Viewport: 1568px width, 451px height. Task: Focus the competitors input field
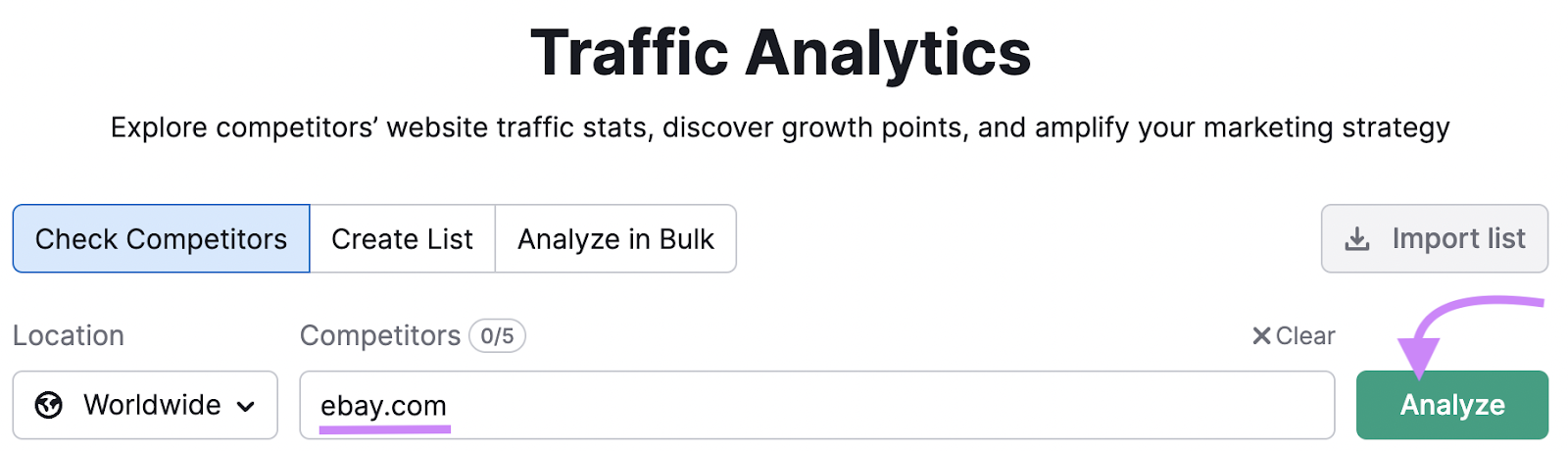click(817, 405)
